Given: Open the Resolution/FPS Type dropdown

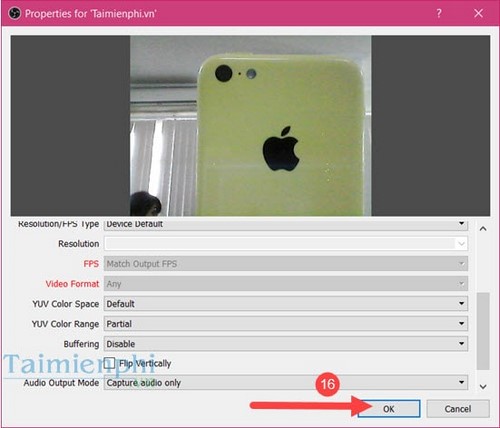Looking at the screenshot, I should [x=286, y=224].
